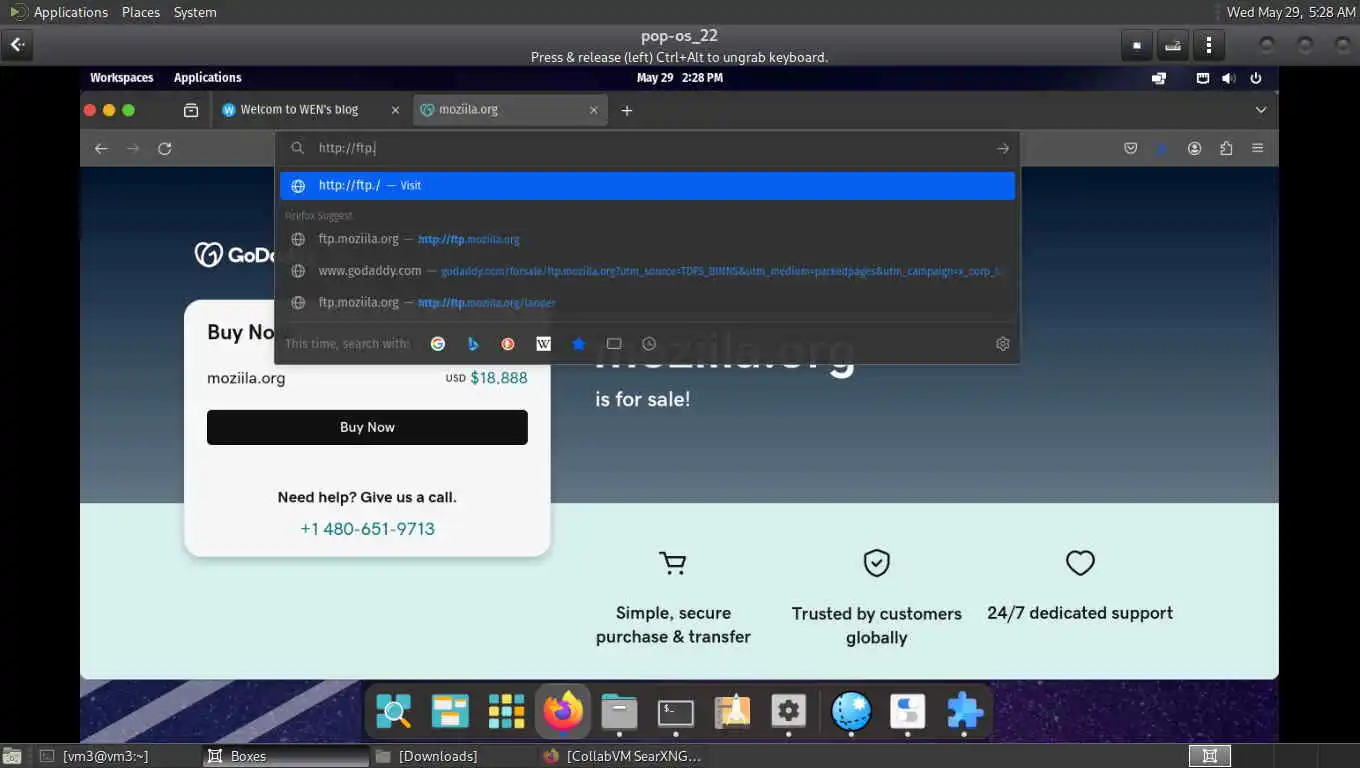
Task: Search bookmarks using the star icon
Action: click(578, 343)
